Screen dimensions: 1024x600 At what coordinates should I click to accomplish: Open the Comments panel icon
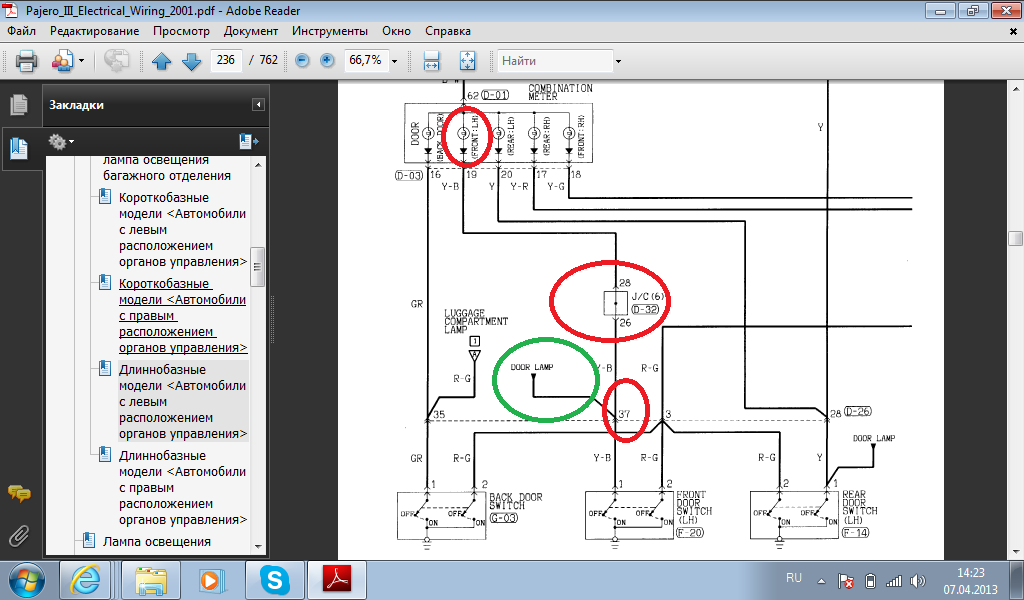pos(18,493)
